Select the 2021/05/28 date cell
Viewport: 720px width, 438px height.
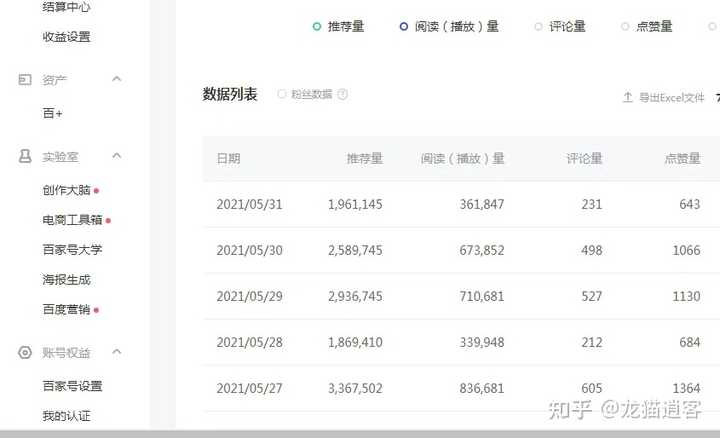[249, 342]
